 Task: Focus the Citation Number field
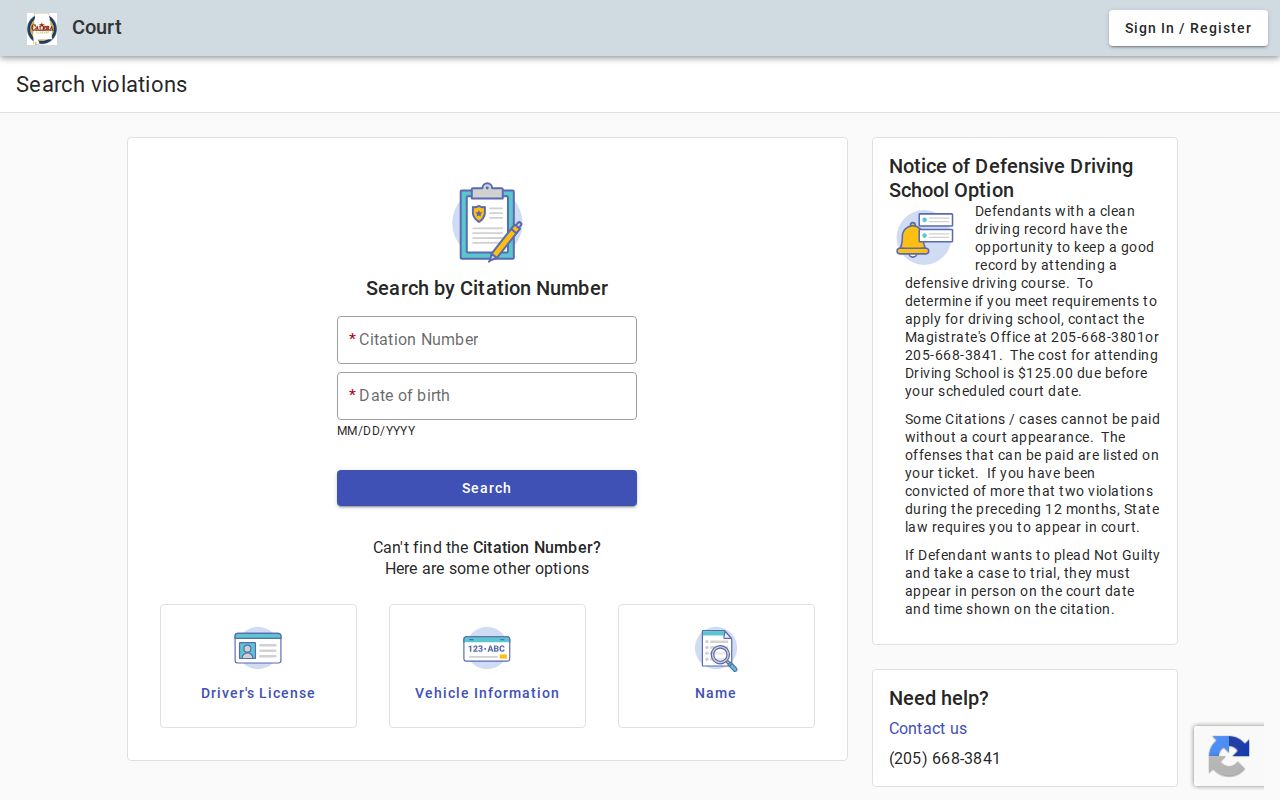click(487, 340)
